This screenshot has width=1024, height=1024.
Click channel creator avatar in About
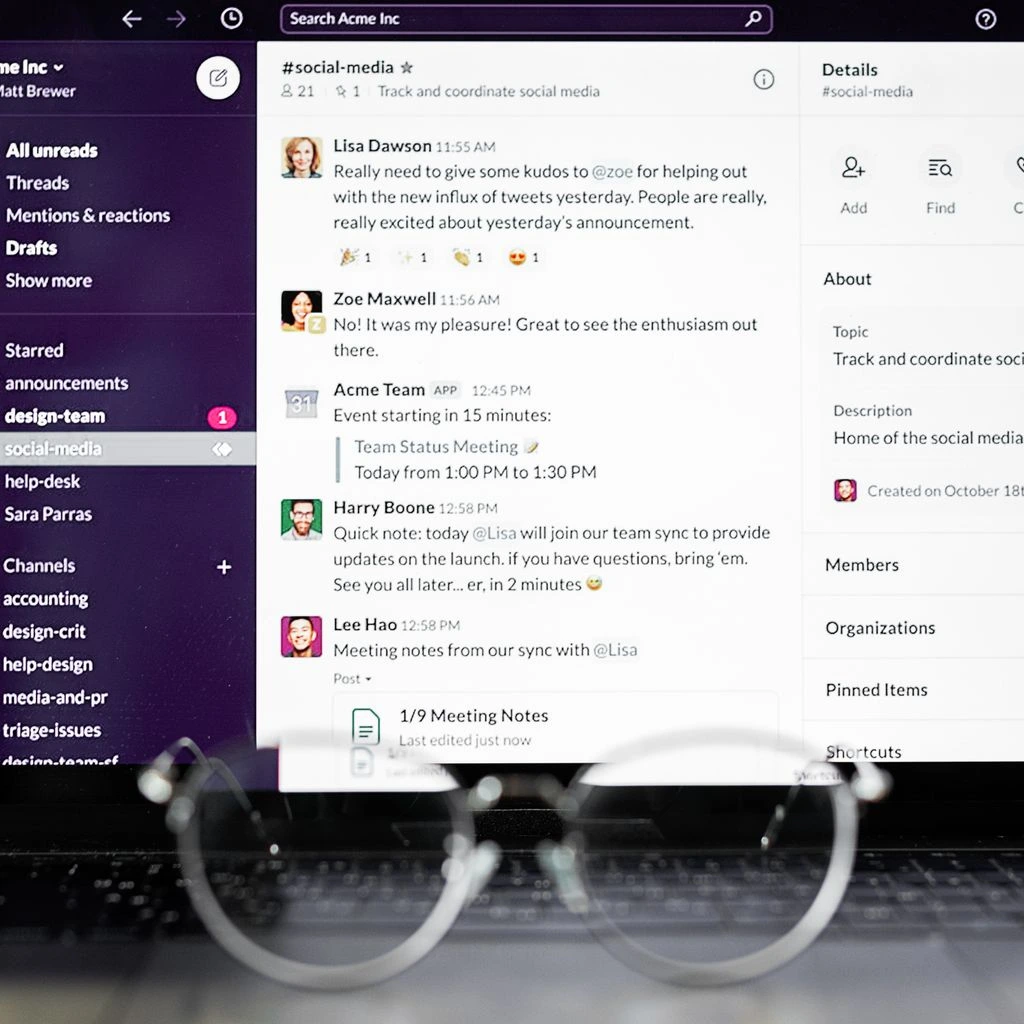pyautogui.click(x=845, y=490)
